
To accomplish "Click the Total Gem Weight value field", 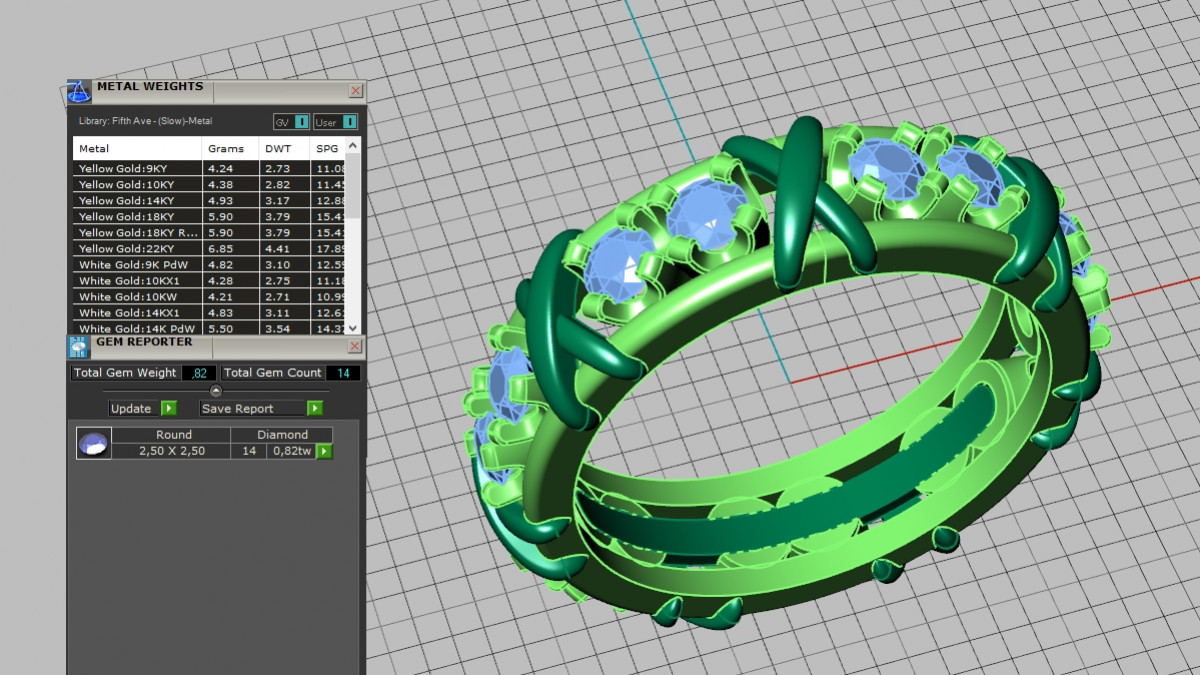I will click(x=198, y=373).
